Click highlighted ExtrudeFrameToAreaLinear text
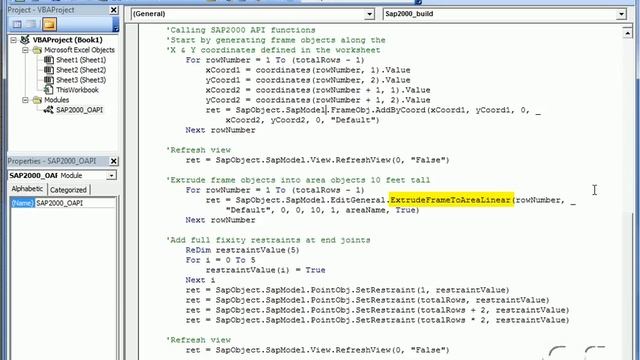640x360 pixels. point(451,200)
